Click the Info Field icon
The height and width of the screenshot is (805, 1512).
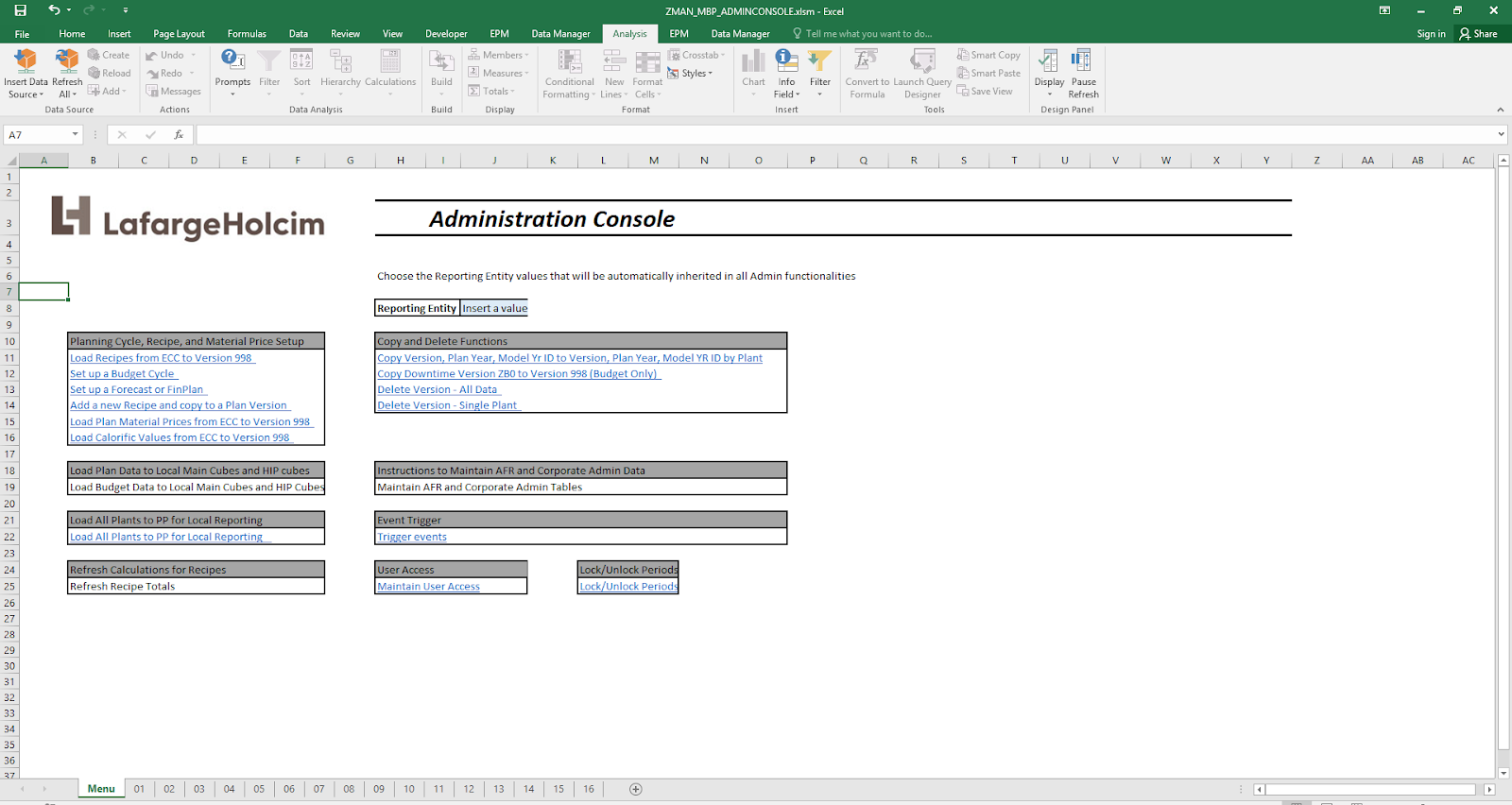click(x=786, y=61)
